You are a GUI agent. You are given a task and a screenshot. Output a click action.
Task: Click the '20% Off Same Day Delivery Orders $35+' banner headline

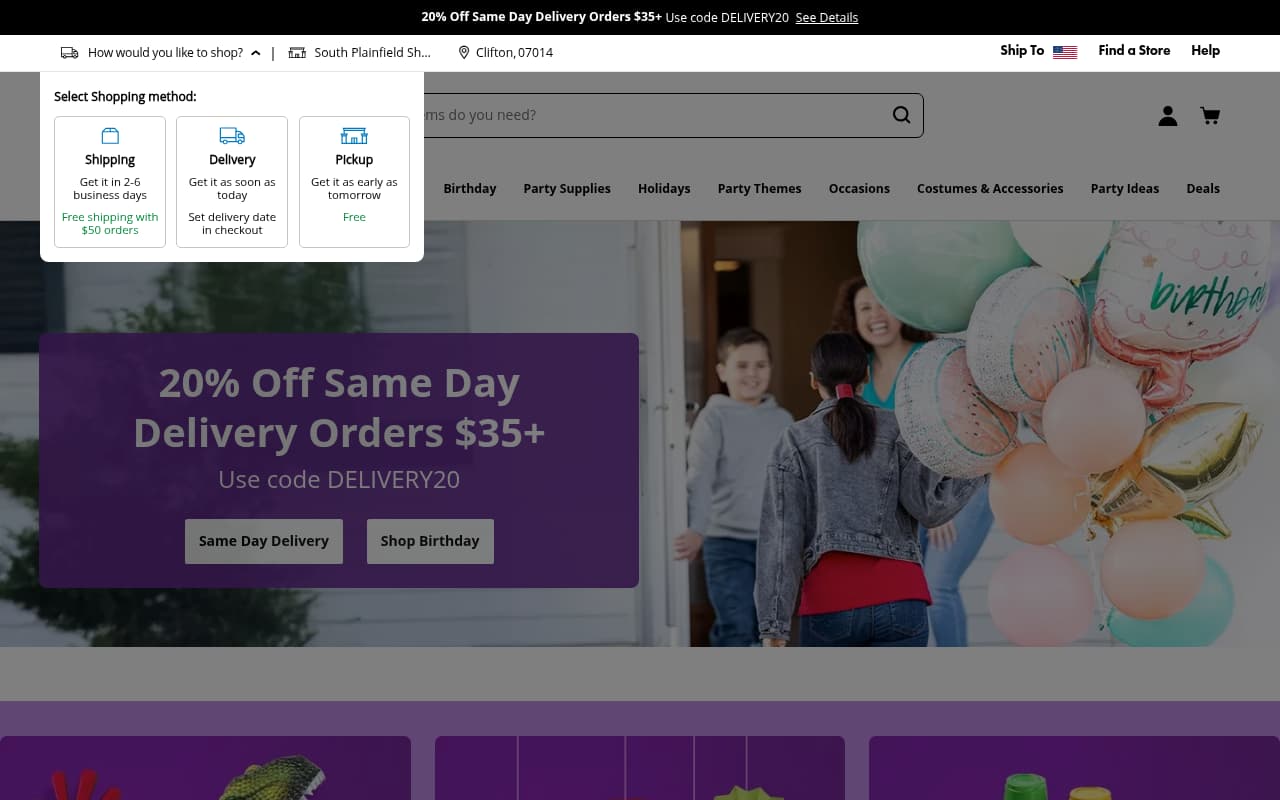339,408
